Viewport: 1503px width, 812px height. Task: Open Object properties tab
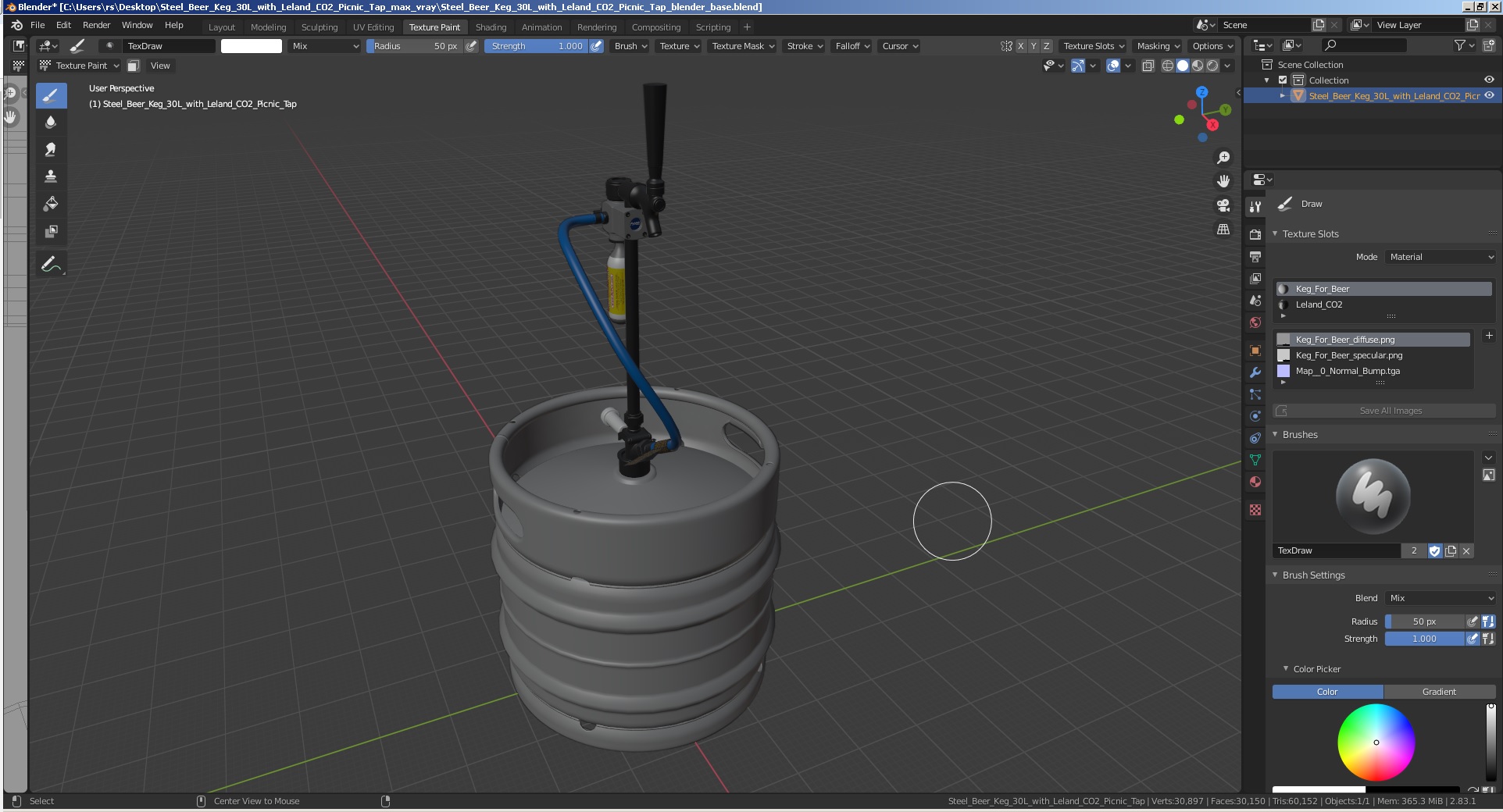1255,351
